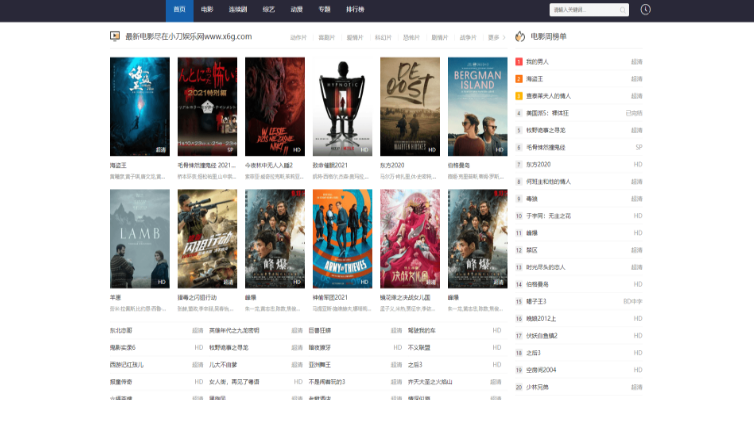Open the Army of Thieves poster
This screenshot has height=423, width=754.
[x=341, y=238]
